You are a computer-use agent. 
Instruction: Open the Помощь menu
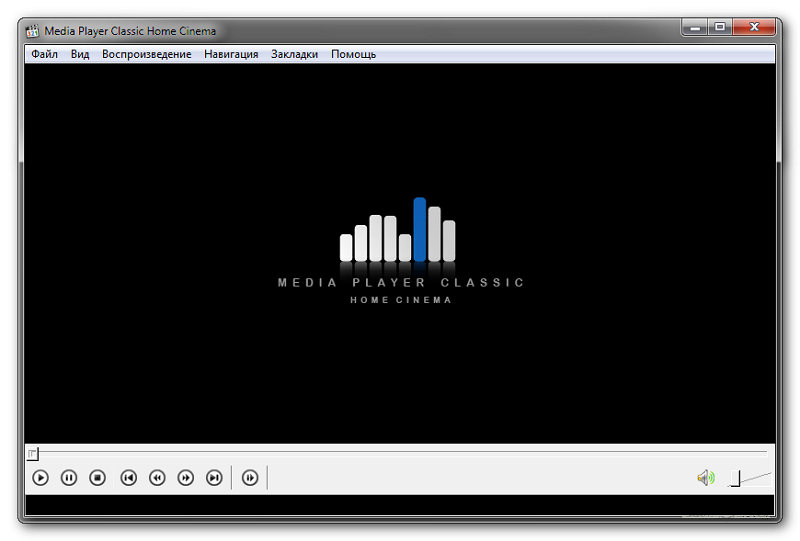(x=354, y=54)
